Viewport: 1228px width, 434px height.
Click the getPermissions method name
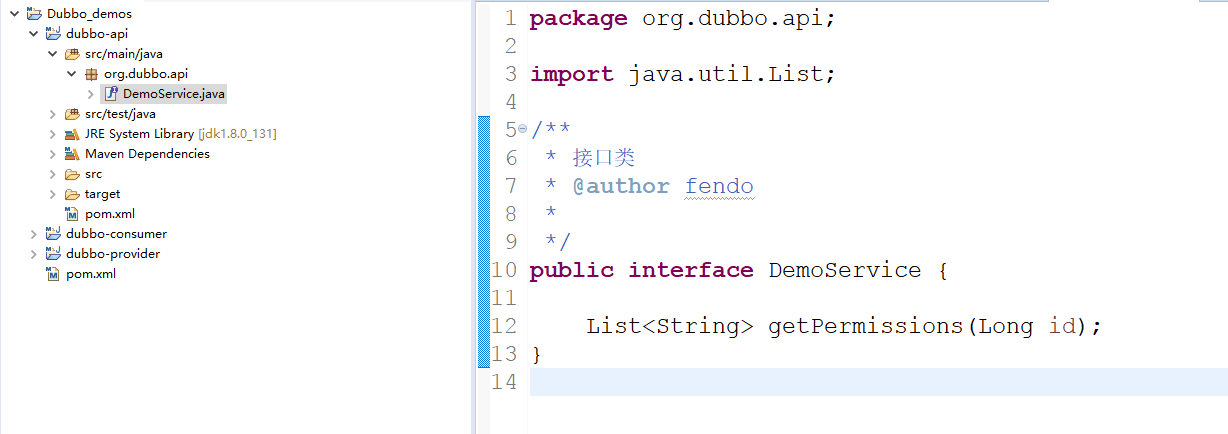click(x=866, y=326)
